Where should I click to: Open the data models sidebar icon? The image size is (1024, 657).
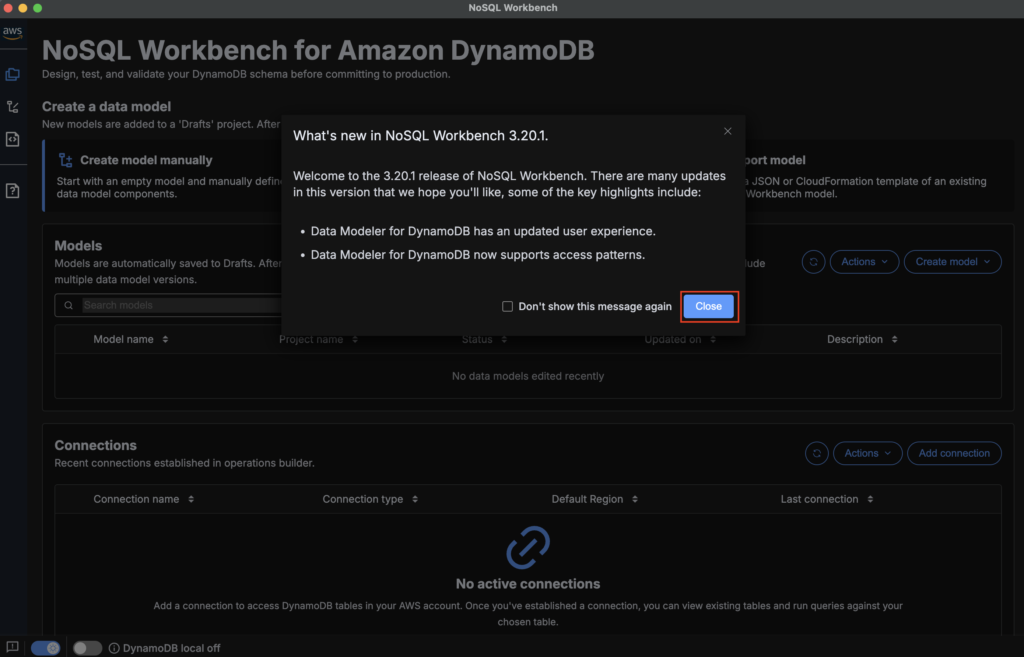tap(12, 74)
